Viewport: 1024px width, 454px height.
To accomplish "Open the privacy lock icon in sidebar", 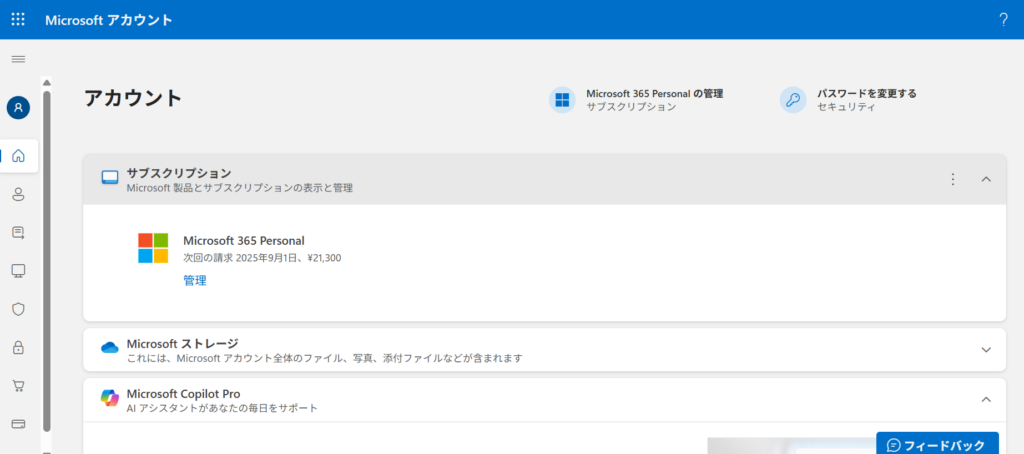I will pos(18,348).
